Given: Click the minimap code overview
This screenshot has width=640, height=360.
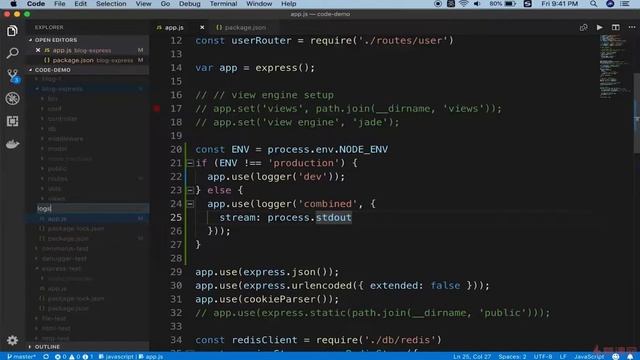Looking at the screenshot, I should [615, 66].
